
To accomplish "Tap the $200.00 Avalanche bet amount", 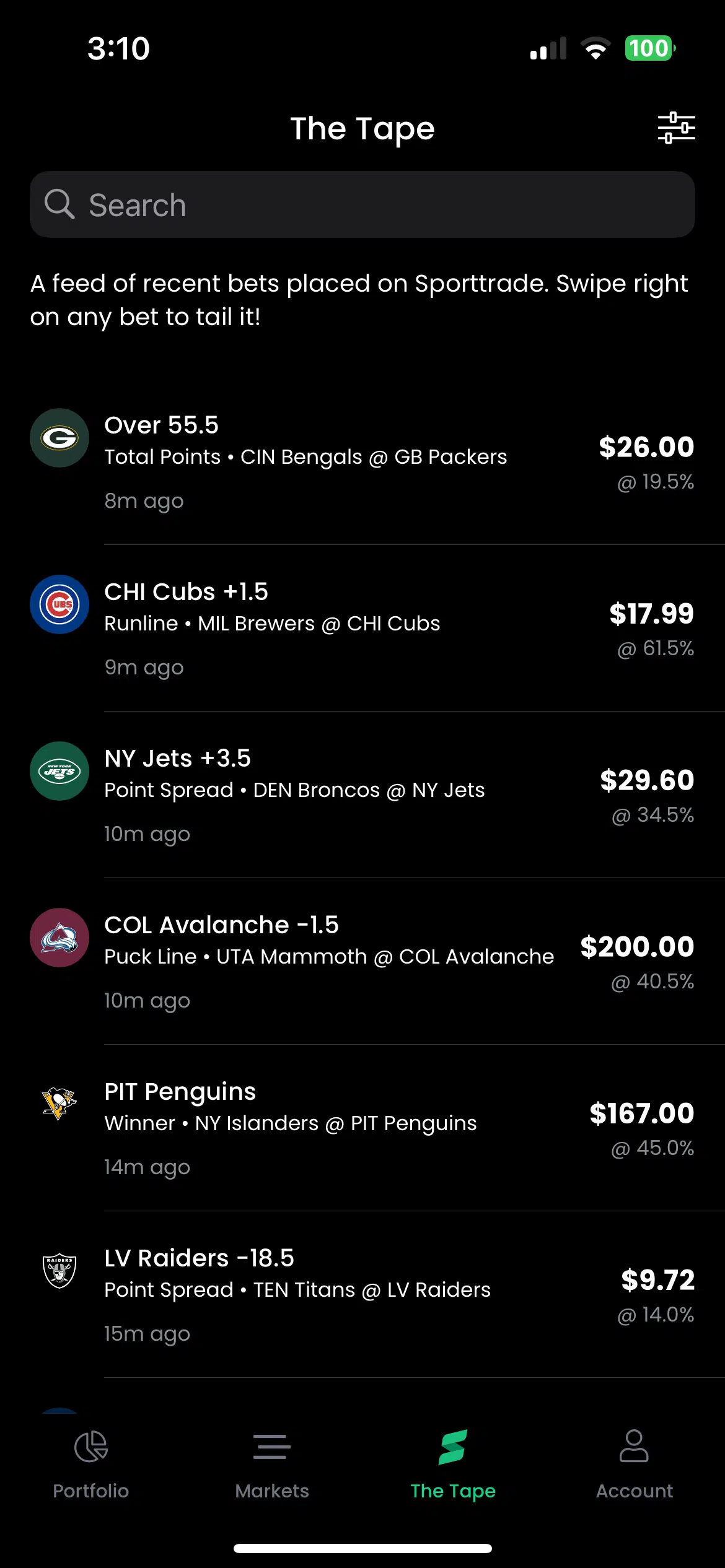I will pos(637,947).
